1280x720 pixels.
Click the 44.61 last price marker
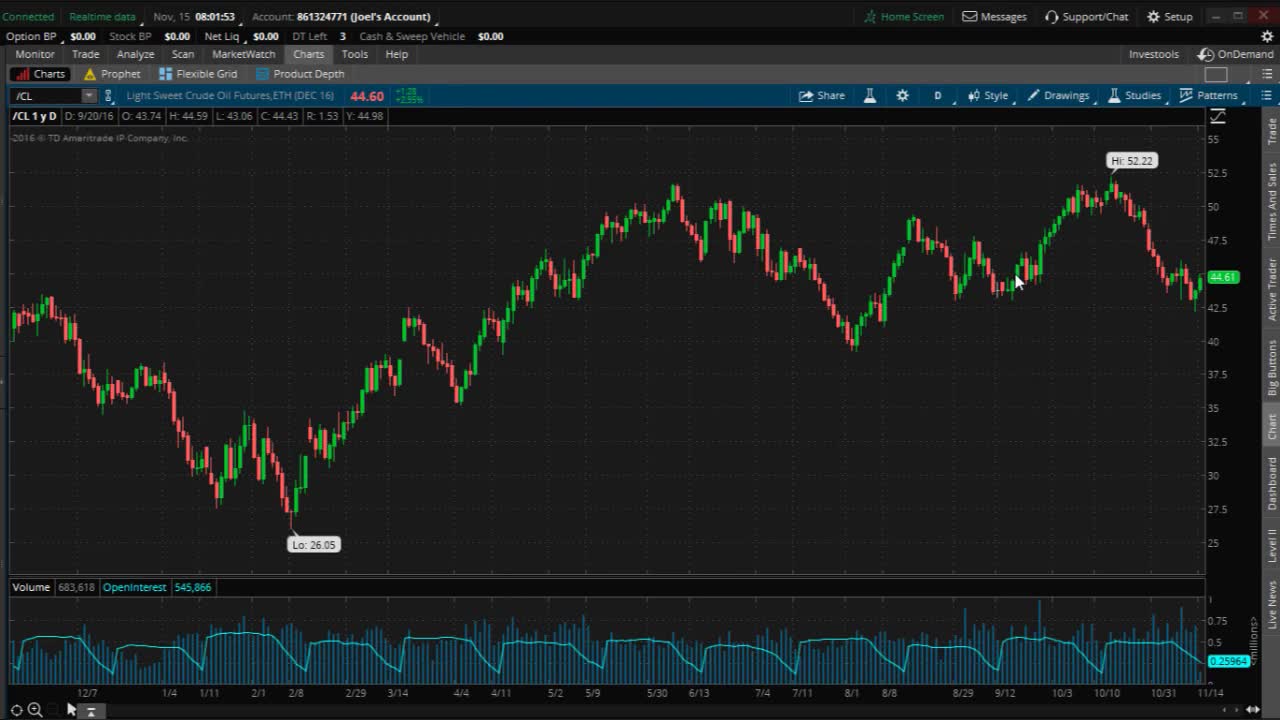1224,277
